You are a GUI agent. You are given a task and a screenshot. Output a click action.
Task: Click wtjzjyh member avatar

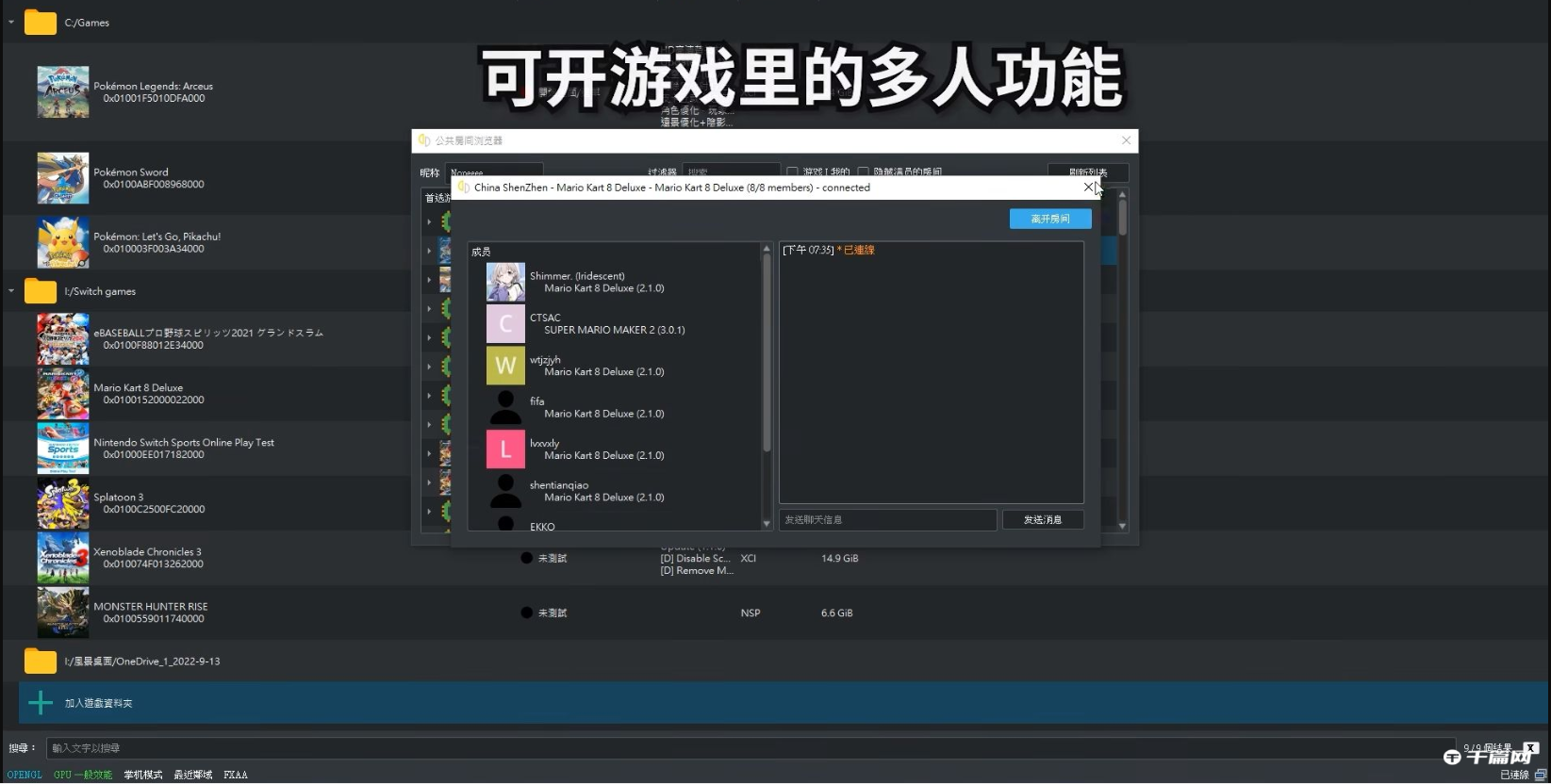(x=505, y=365)
